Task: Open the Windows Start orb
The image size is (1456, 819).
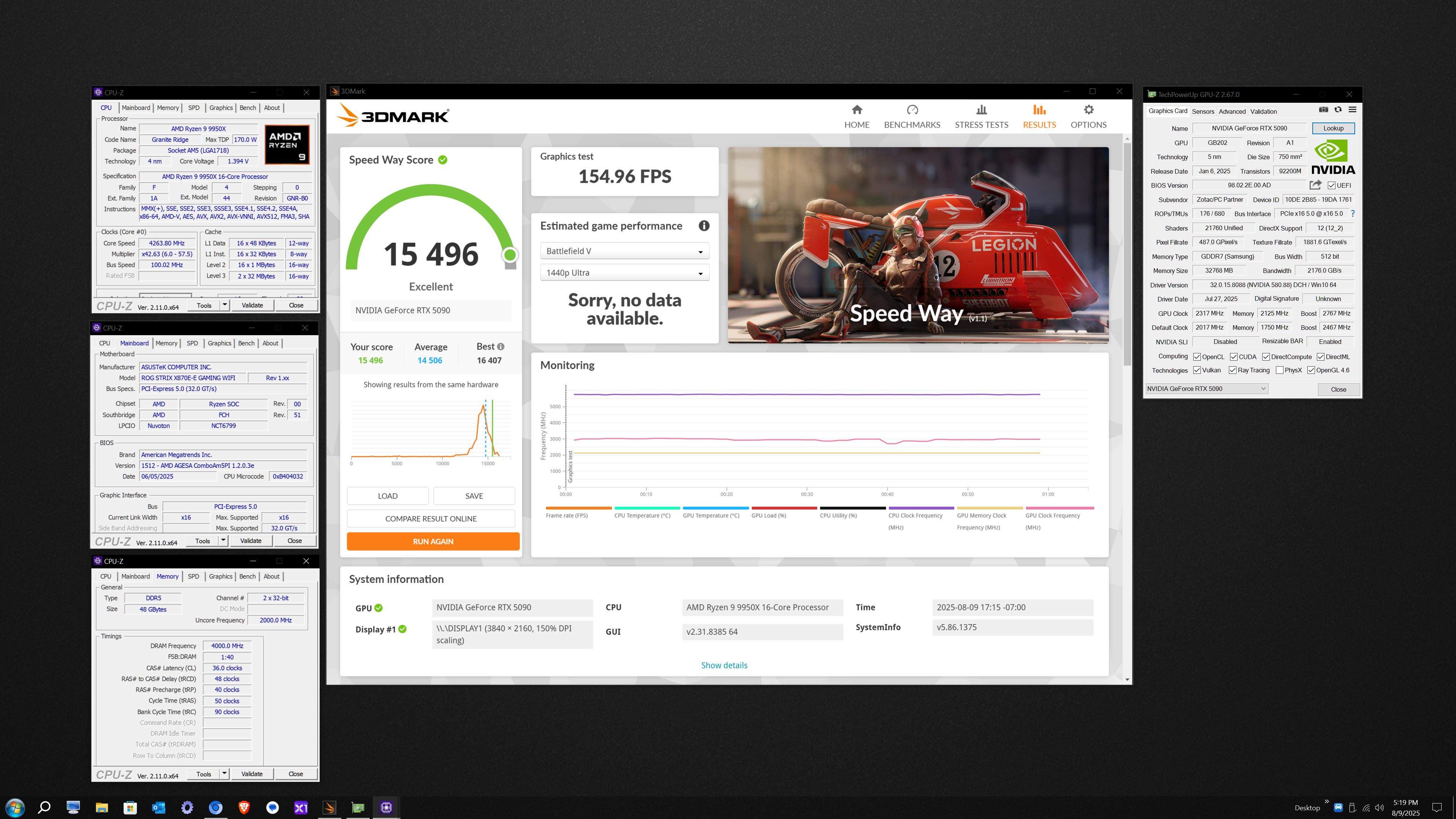Action: click(x=15, y=808)
